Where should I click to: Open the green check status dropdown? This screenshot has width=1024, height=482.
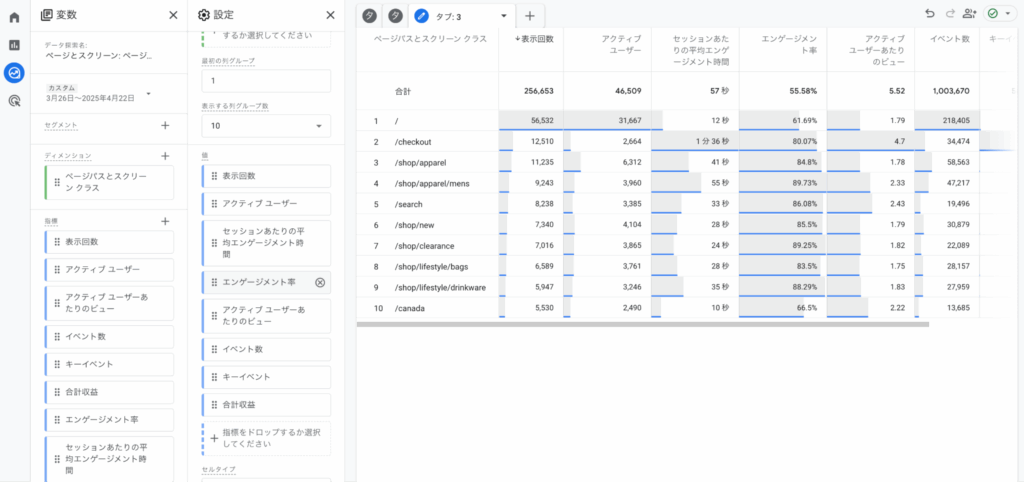(1000, 14)
